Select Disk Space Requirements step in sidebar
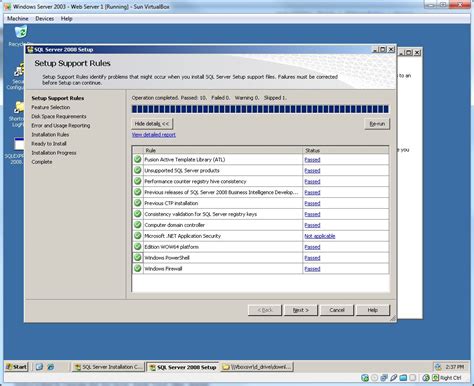474x386 pixels. pyautogui.click(x=59, y=116)
